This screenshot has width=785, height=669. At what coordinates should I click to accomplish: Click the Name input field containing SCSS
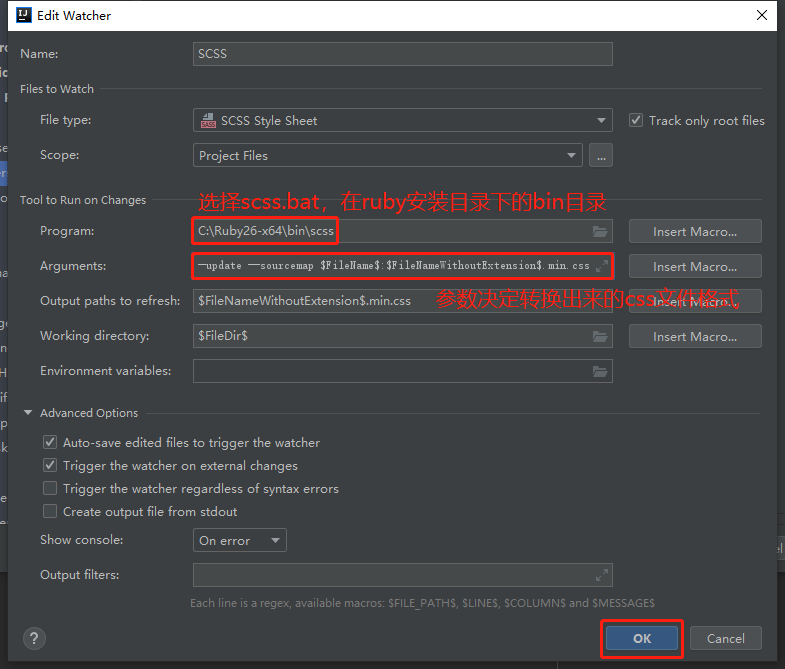(x=403, y=54)
